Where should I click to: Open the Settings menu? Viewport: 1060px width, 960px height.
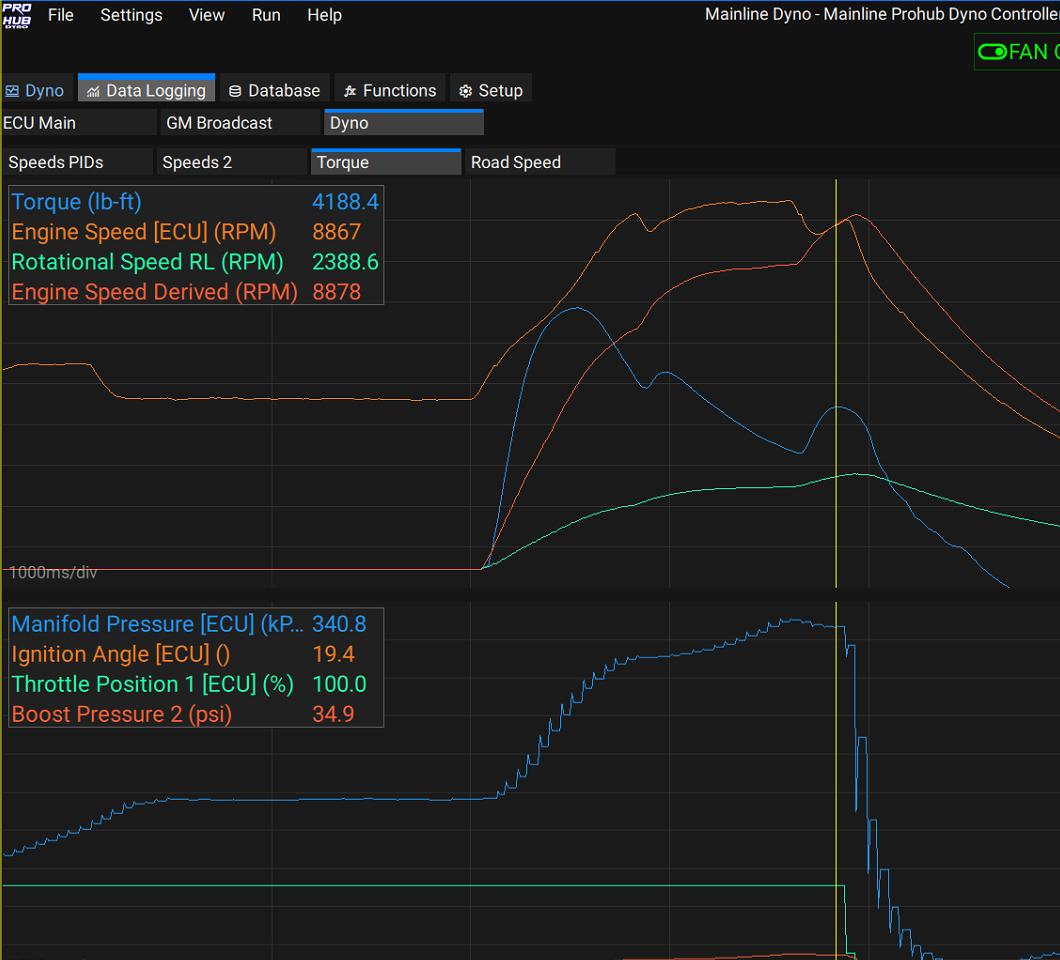click(x=131, y=15)
